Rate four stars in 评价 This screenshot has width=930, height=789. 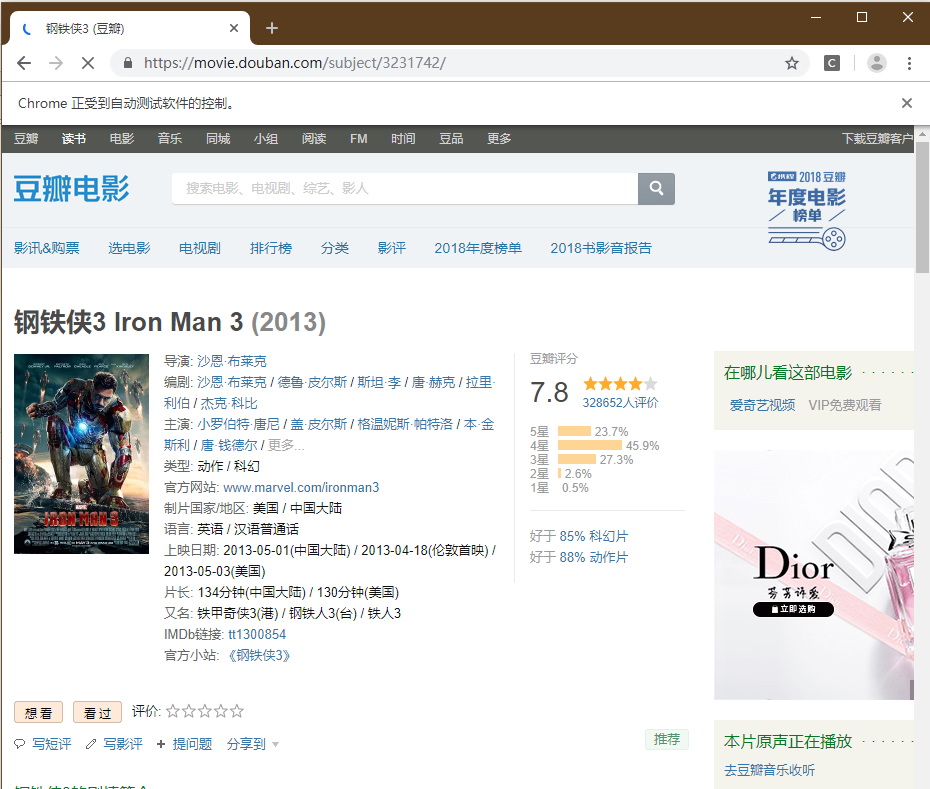(221, 711)
